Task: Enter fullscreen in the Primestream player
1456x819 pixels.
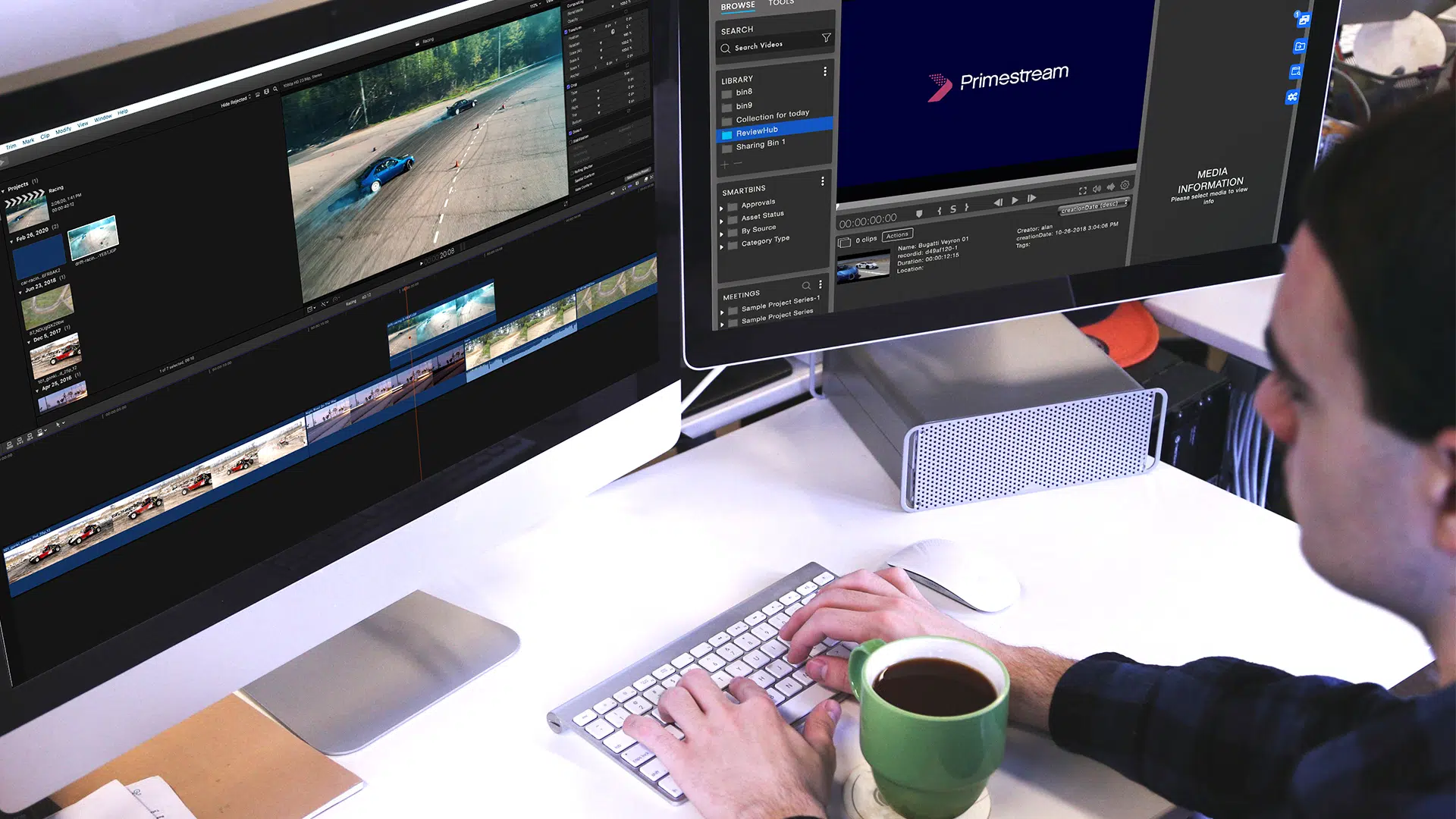Action: coord(1083,190)
